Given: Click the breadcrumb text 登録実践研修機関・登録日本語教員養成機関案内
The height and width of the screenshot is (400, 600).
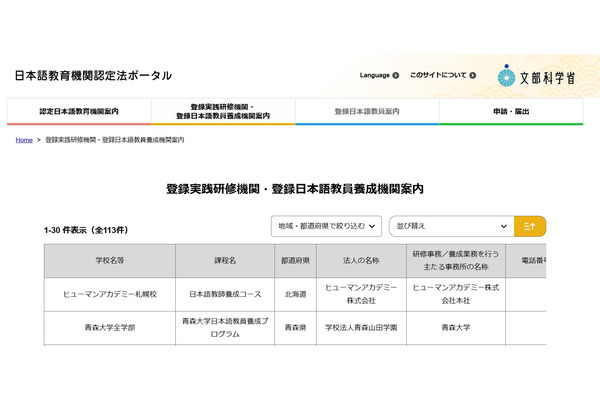Looking at the screenshot, I should click(115, 140).
